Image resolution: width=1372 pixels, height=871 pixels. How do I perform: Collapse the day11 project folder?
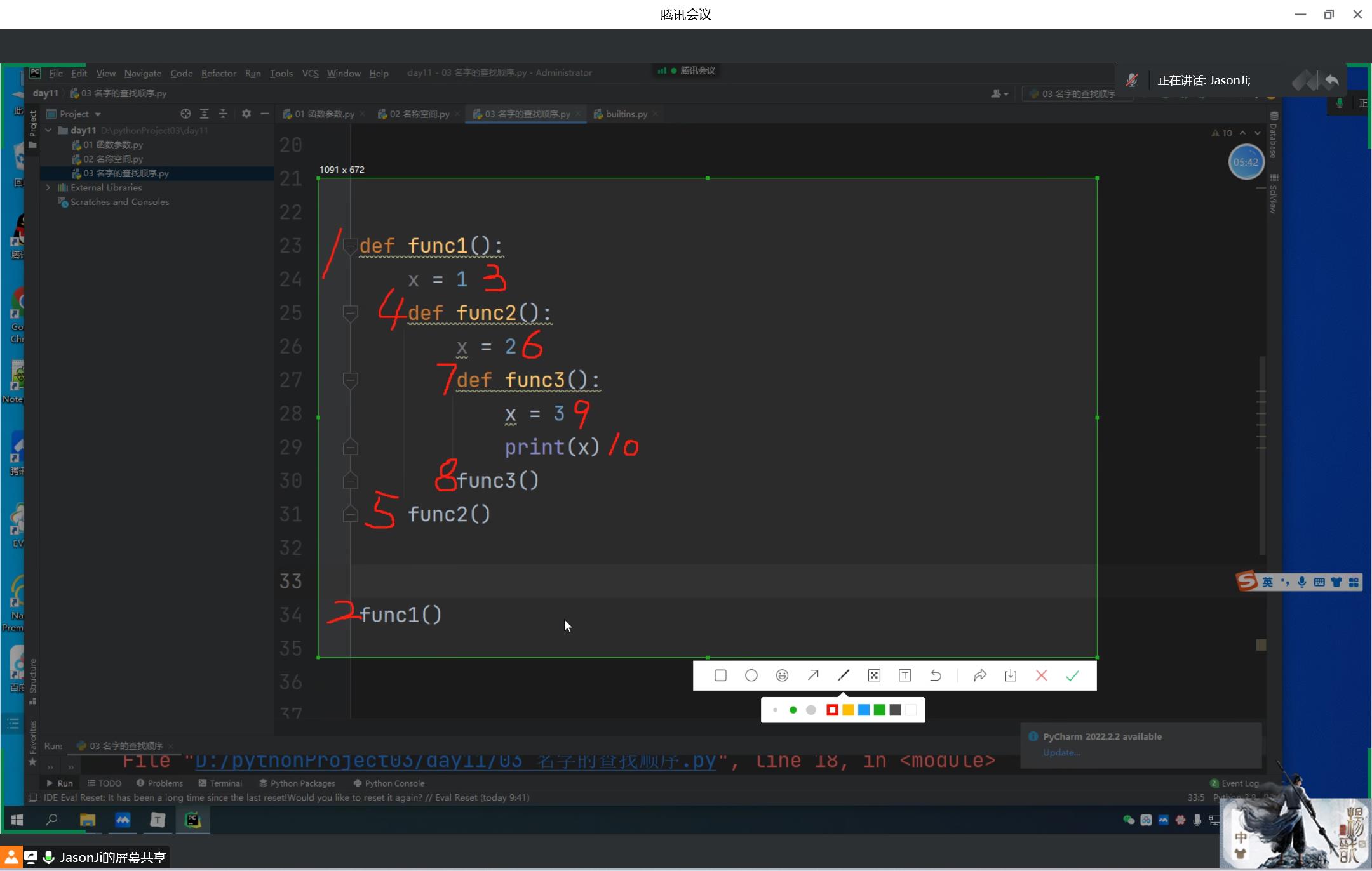coord(48,130)
